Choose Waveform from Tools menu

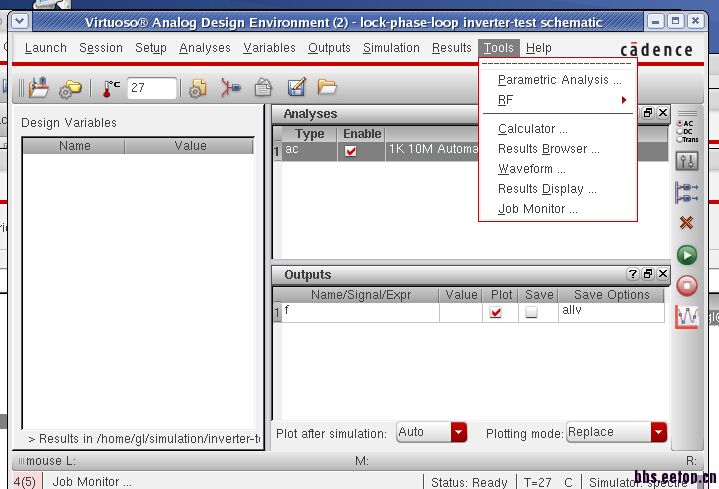pos(558,169)
